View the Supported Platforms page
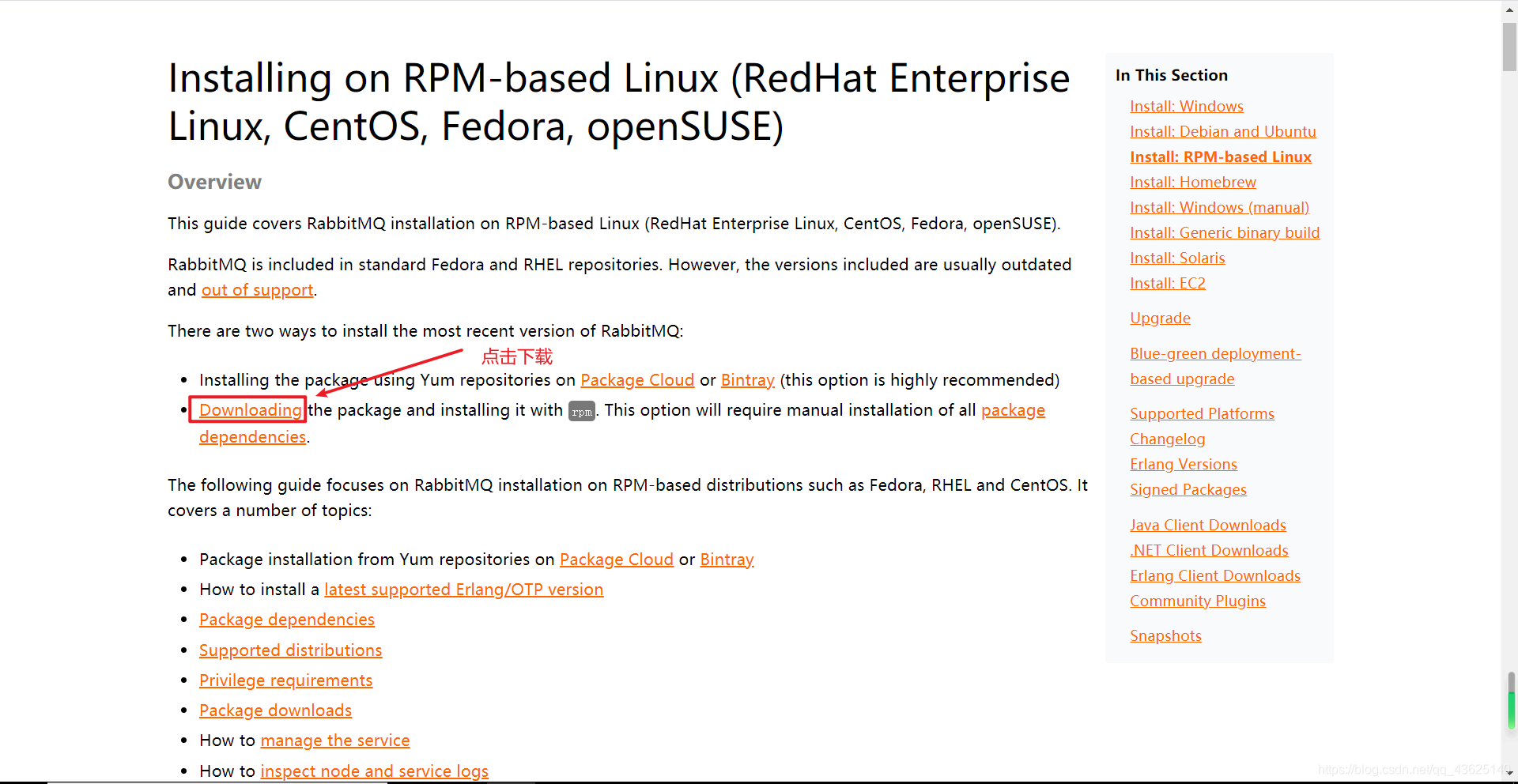 tap(1202, 413)
